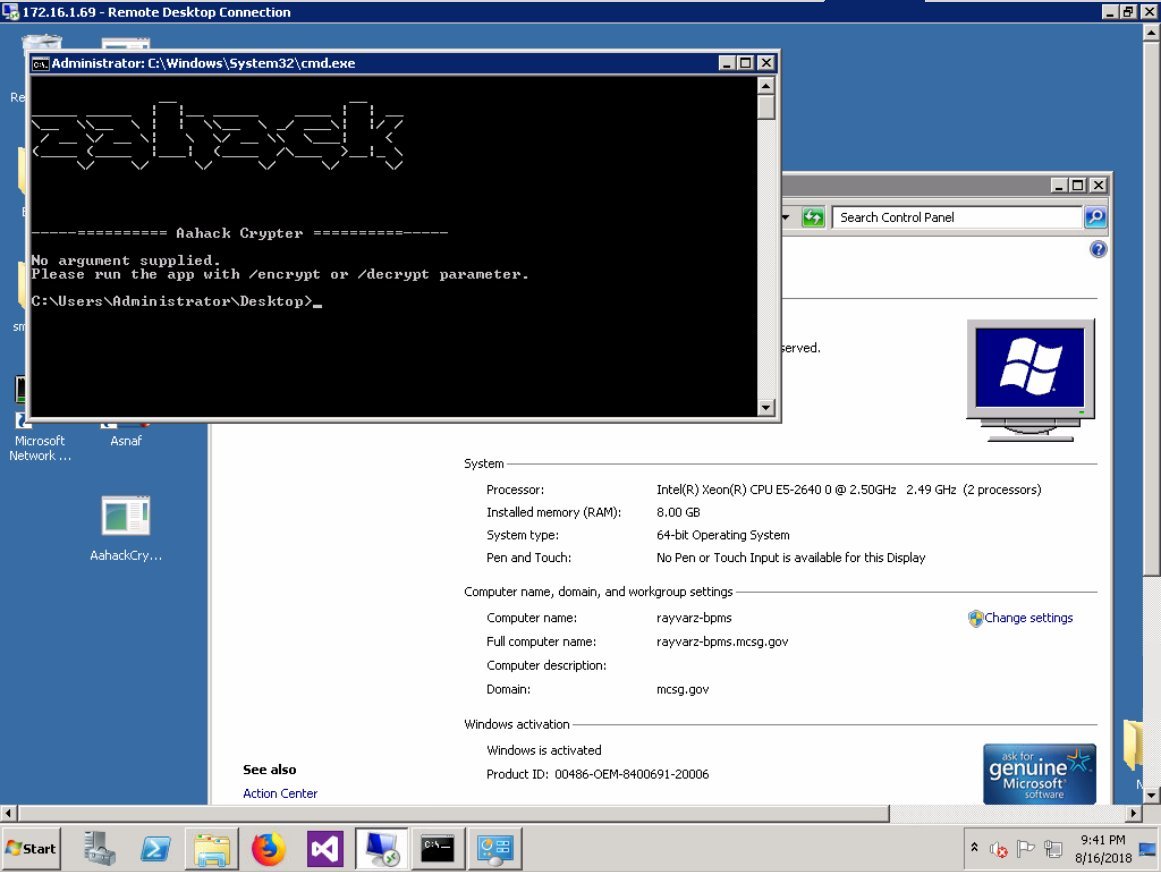Viewport: 1161px width, 872px height.
Task: Refresh the Control Panel address bar
Action: pyautogui.click(x=813, y=217)
